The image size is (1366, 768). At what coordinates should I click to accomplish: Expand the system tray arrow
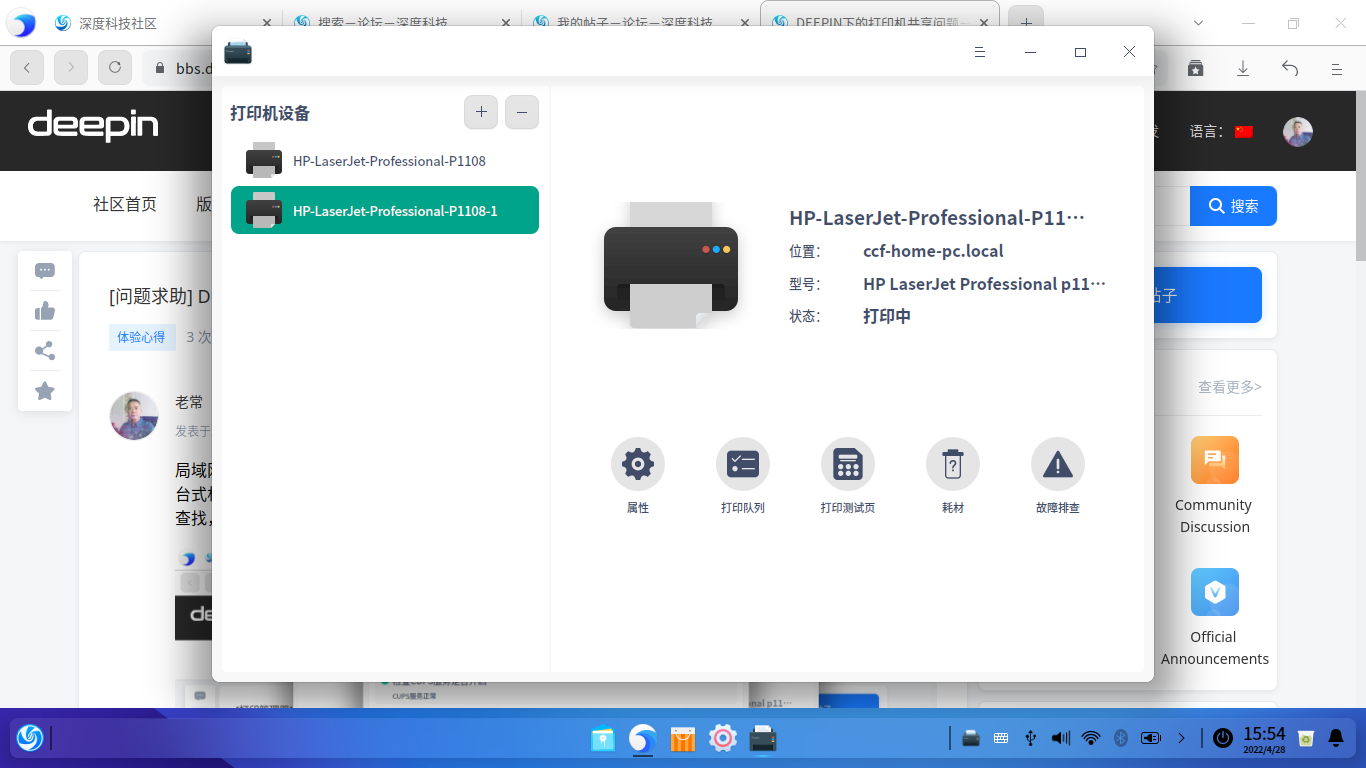point(1181,739)
